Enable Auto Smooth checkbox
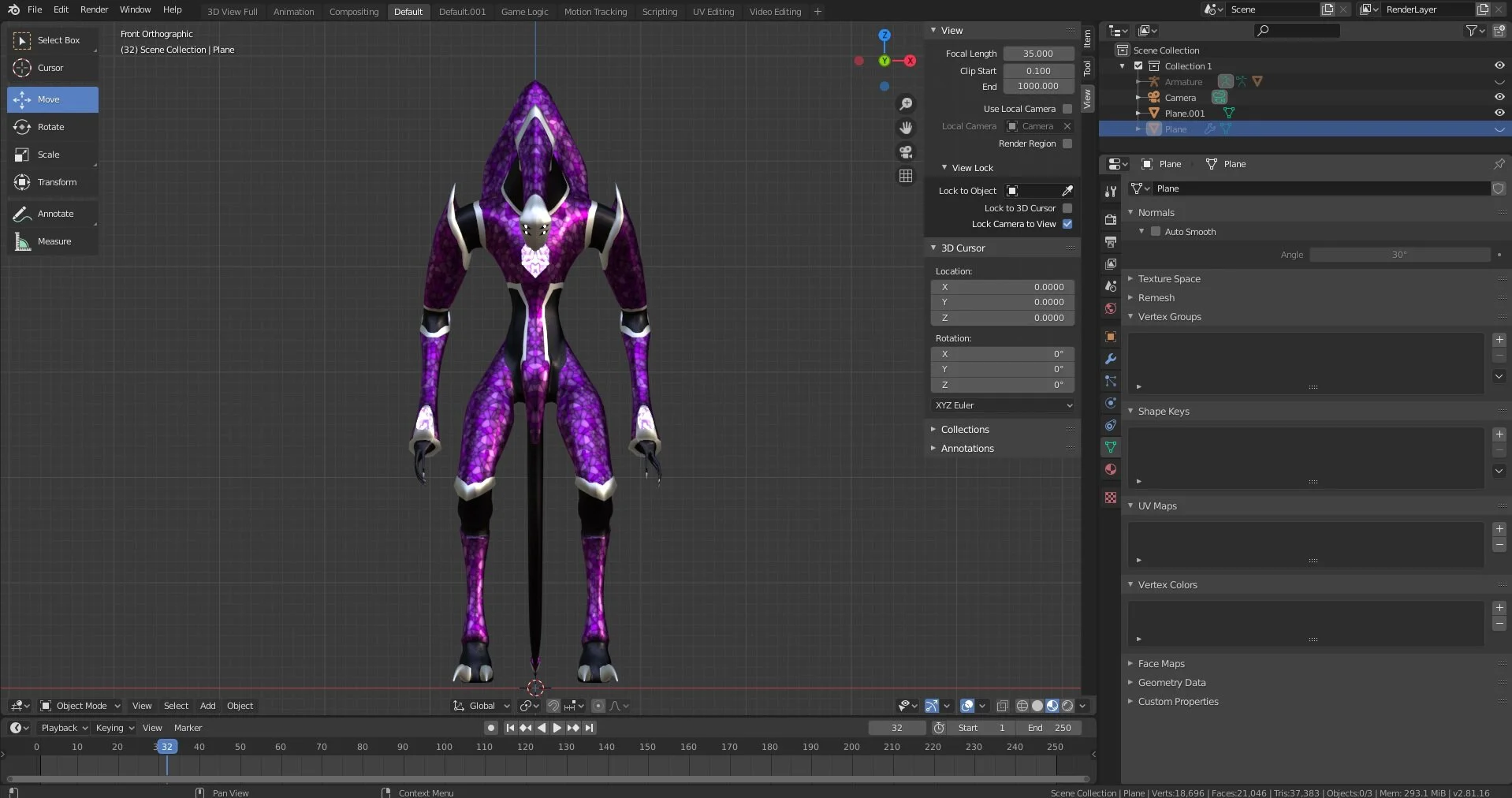 click(1156, 232)
